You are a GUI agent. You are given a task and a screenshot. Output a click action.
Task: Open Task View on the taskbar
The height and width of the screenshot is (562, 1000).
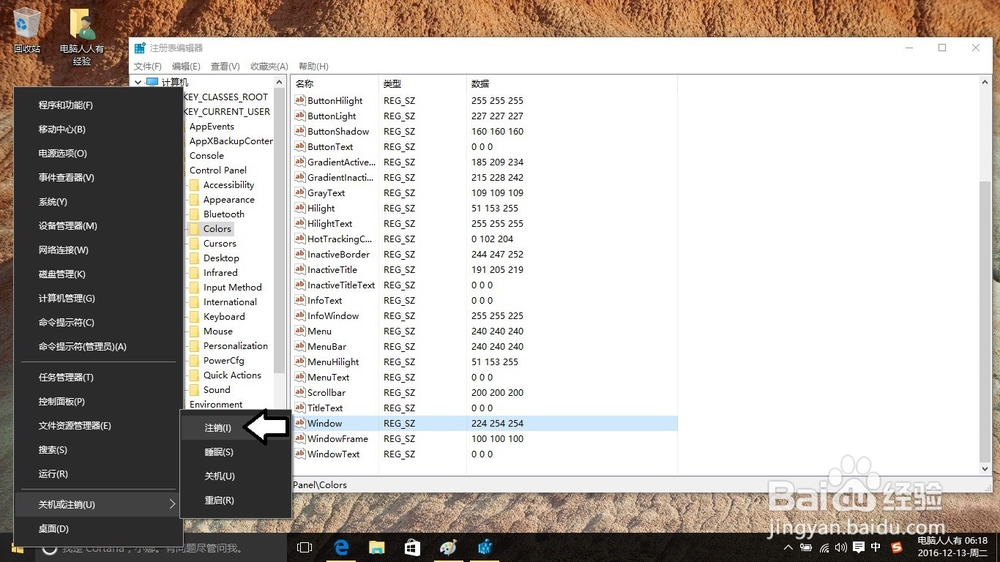tap(305, 547)
